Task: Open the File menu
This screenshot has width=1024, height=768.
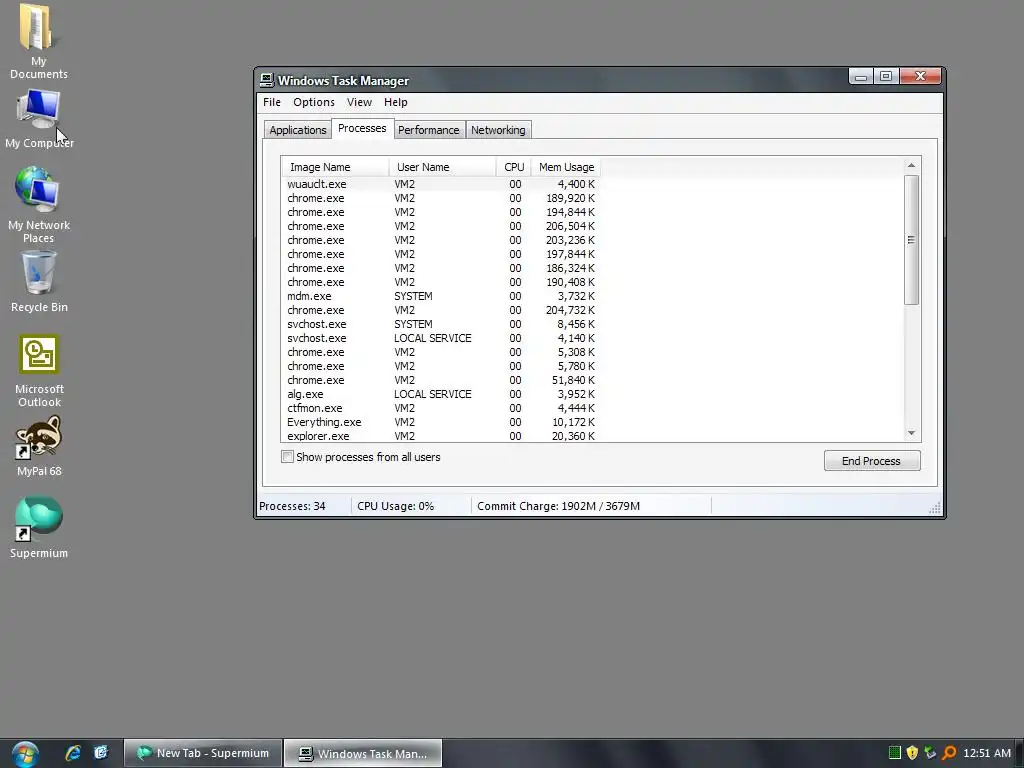Action: tap(272, 102)
